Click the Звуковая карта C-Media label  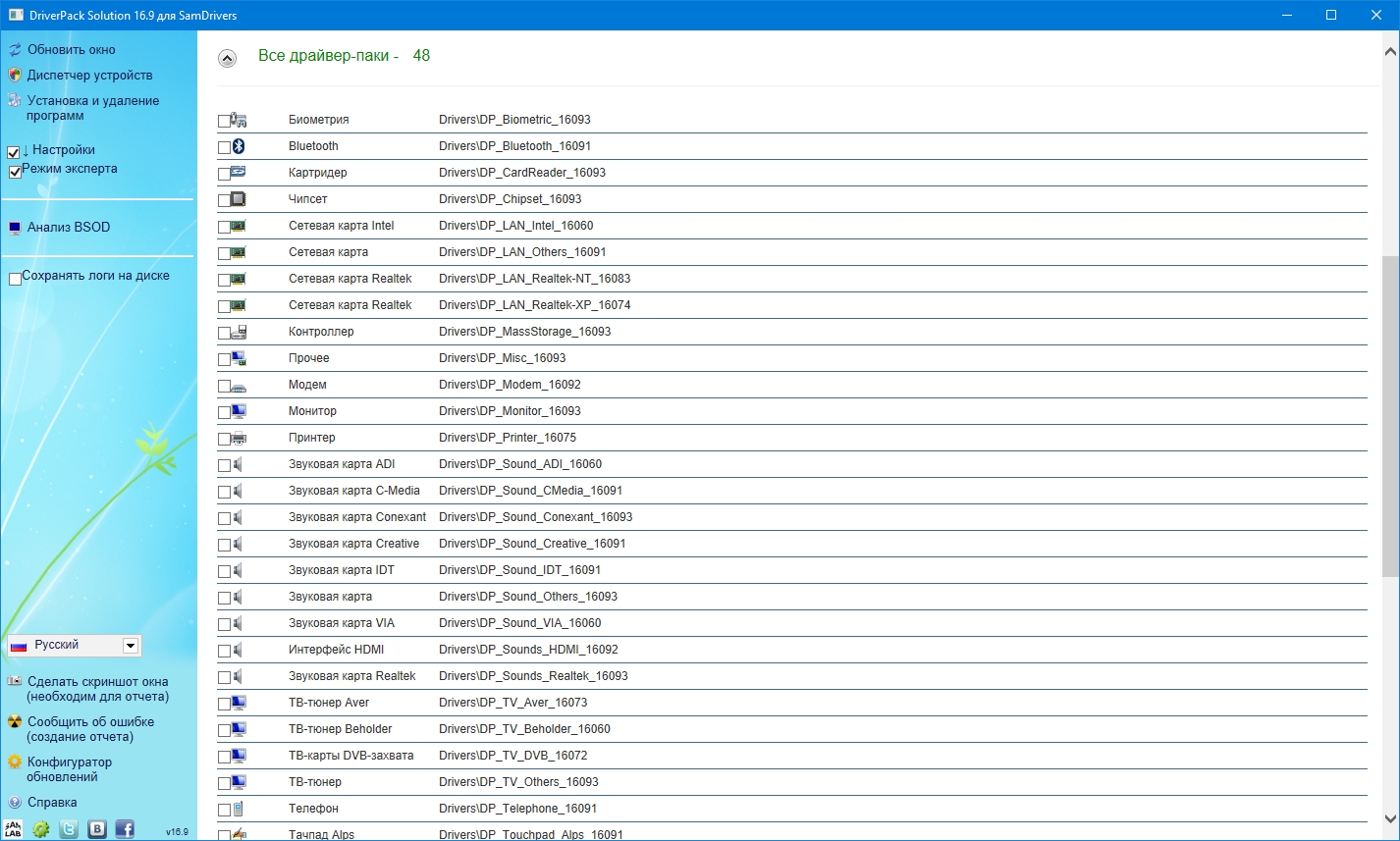tap(354, 491)
